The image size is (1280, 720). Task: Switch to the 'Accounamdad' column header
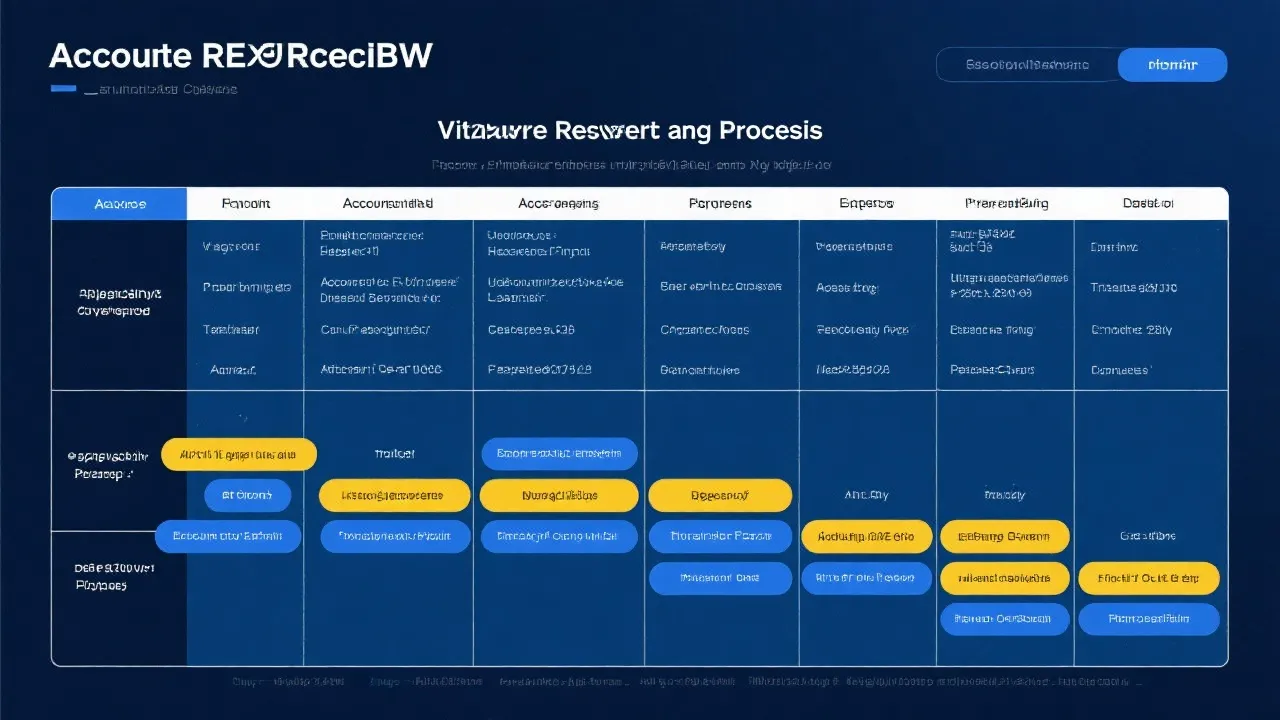(388, 204)
